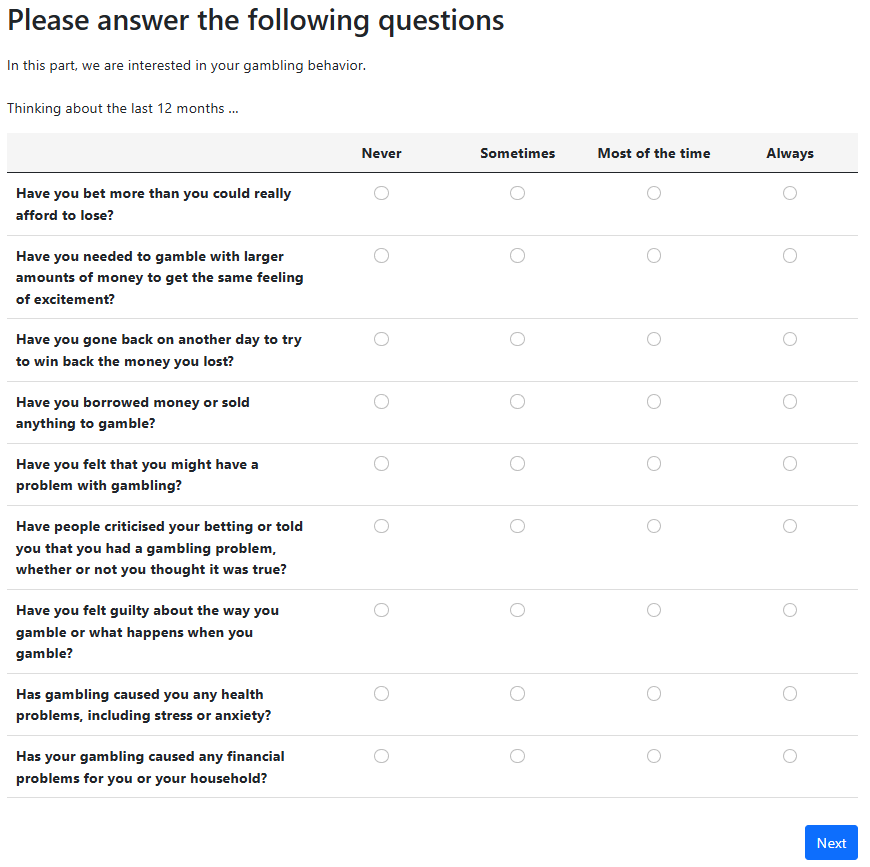Select Sometimes for people criticised your betting
Viewport: 870px width, 867px height.
click(517, 526)
